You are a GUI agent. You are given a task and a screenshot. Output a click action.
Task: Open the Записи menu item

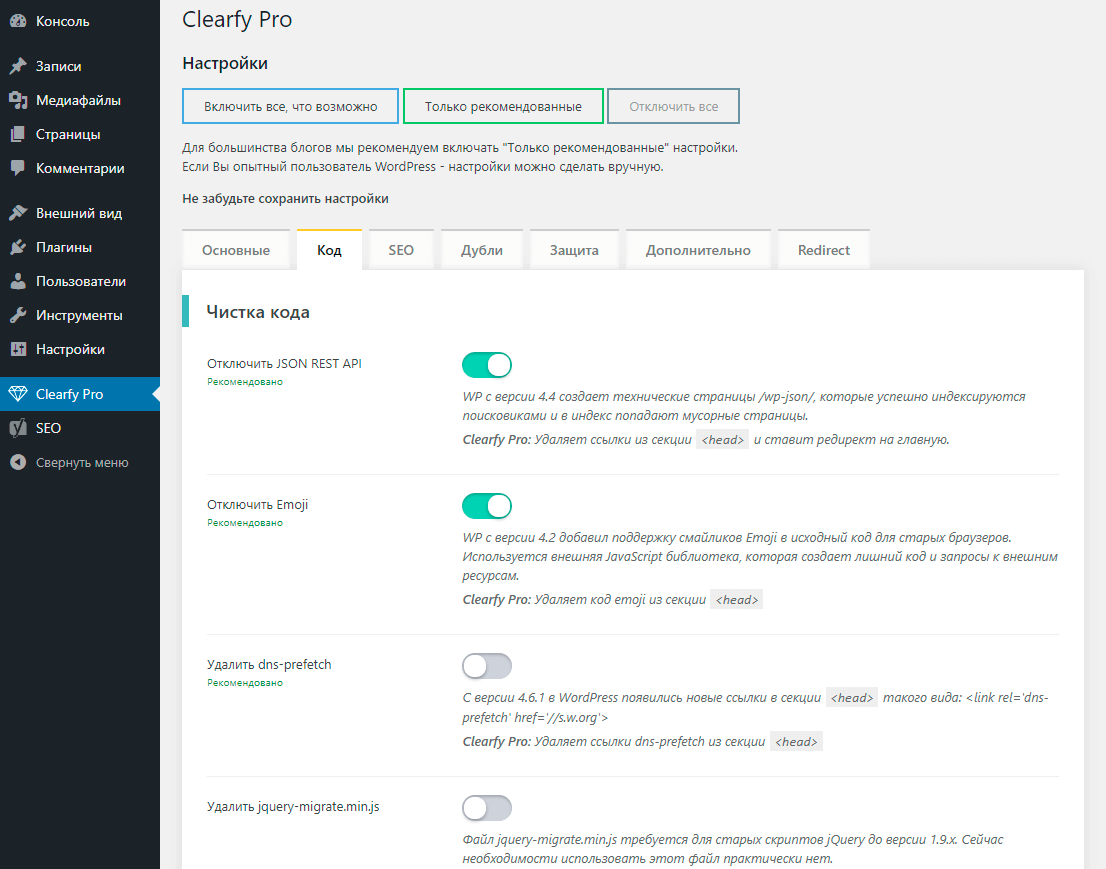(80, 66)
